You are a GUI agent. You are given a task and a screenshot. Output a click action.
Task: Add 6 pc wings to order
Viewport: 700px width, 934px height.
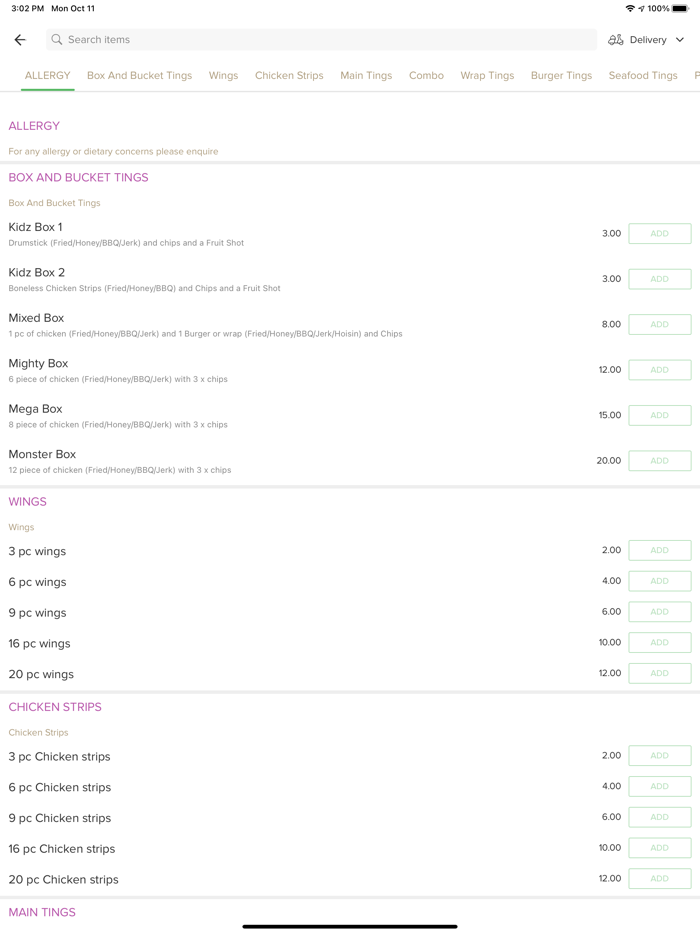point(659,581)
